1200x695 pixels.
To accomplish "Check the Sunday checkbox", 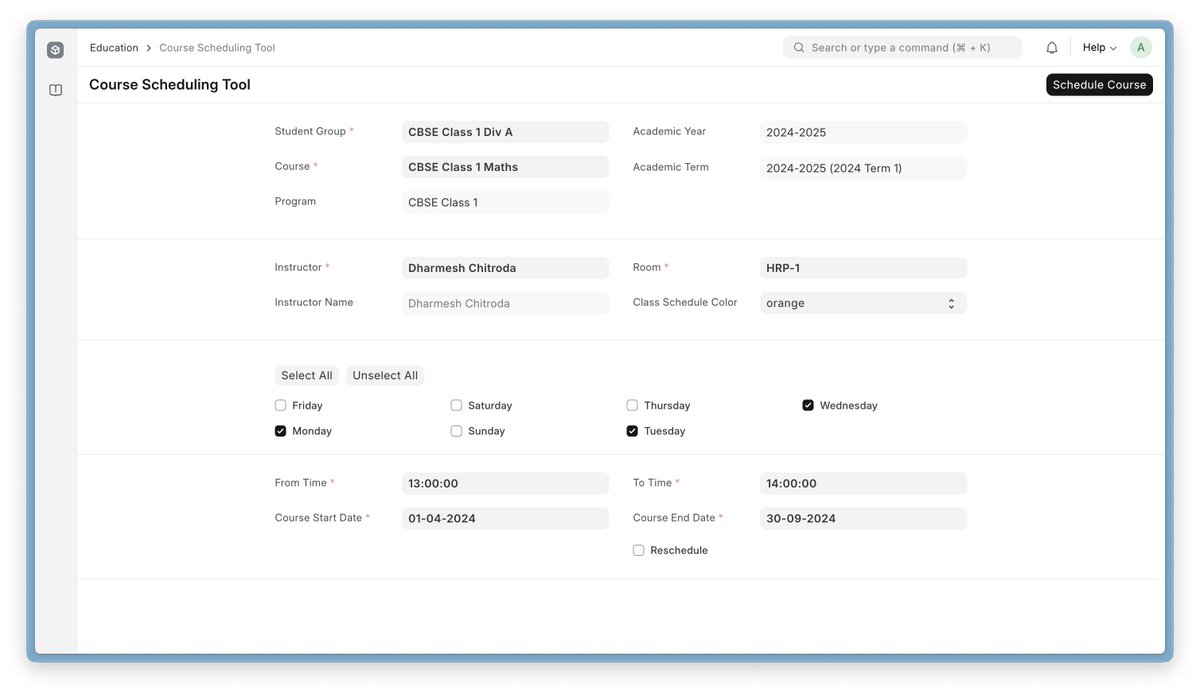I will [x=456, y=432].
